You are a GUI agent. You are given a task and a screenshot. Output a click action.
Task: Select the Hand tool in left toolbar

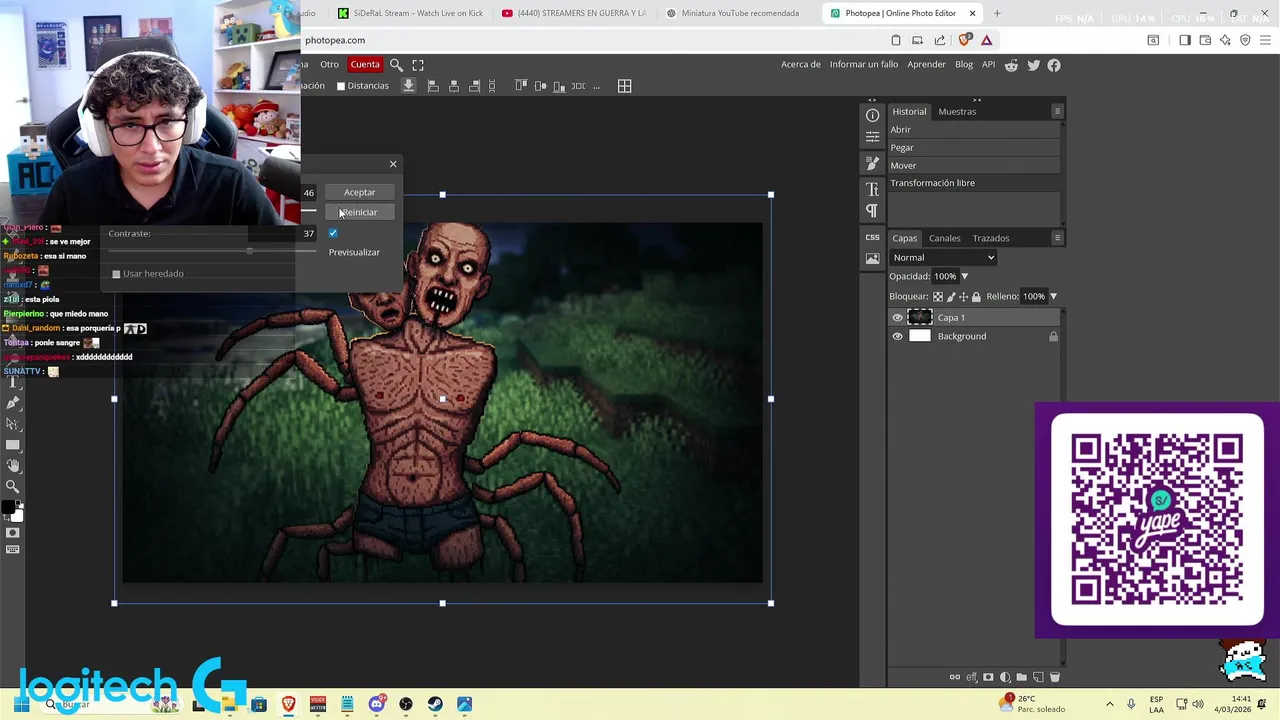pyautogui.click(x=13, y=465)
